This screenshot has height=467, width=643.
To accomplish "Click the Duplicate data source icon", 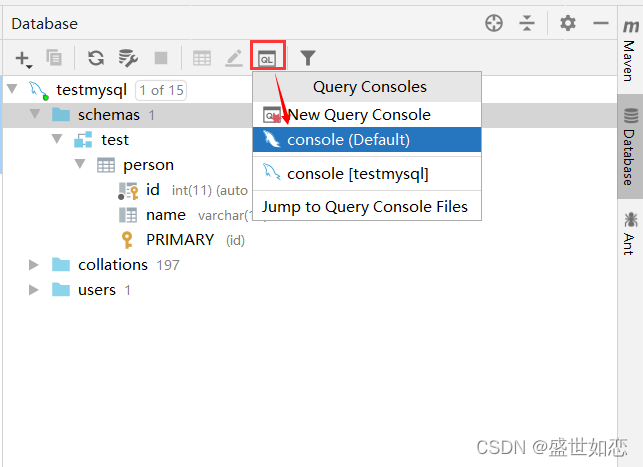I will [x=54, y=58].
